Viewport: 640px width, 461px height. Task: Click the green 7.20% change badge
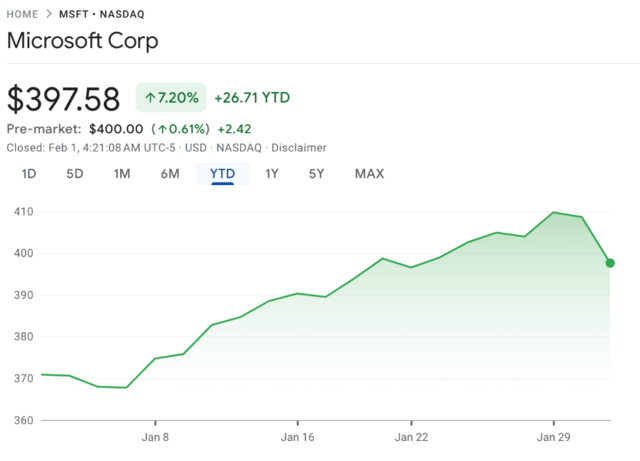(171, 99)
